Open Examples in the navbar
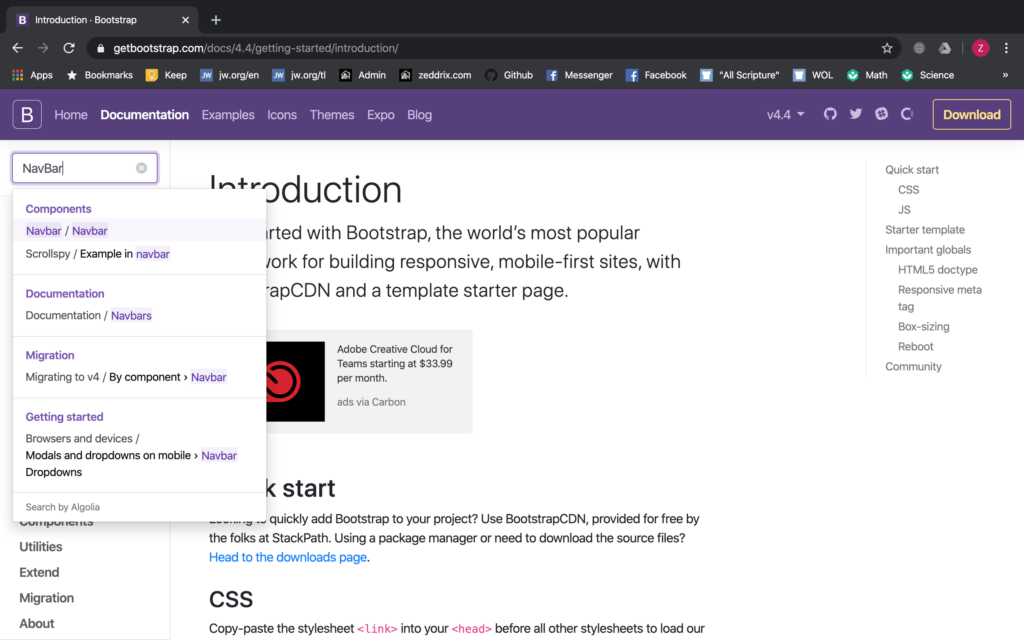 (x=228, y=114)
